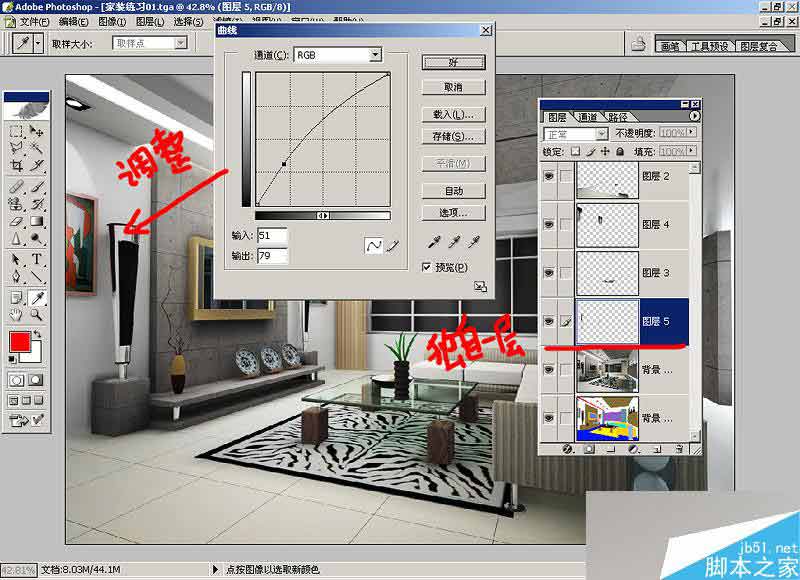
Task: Click the 好 button in Curves
Action: [x=454, y=62]
